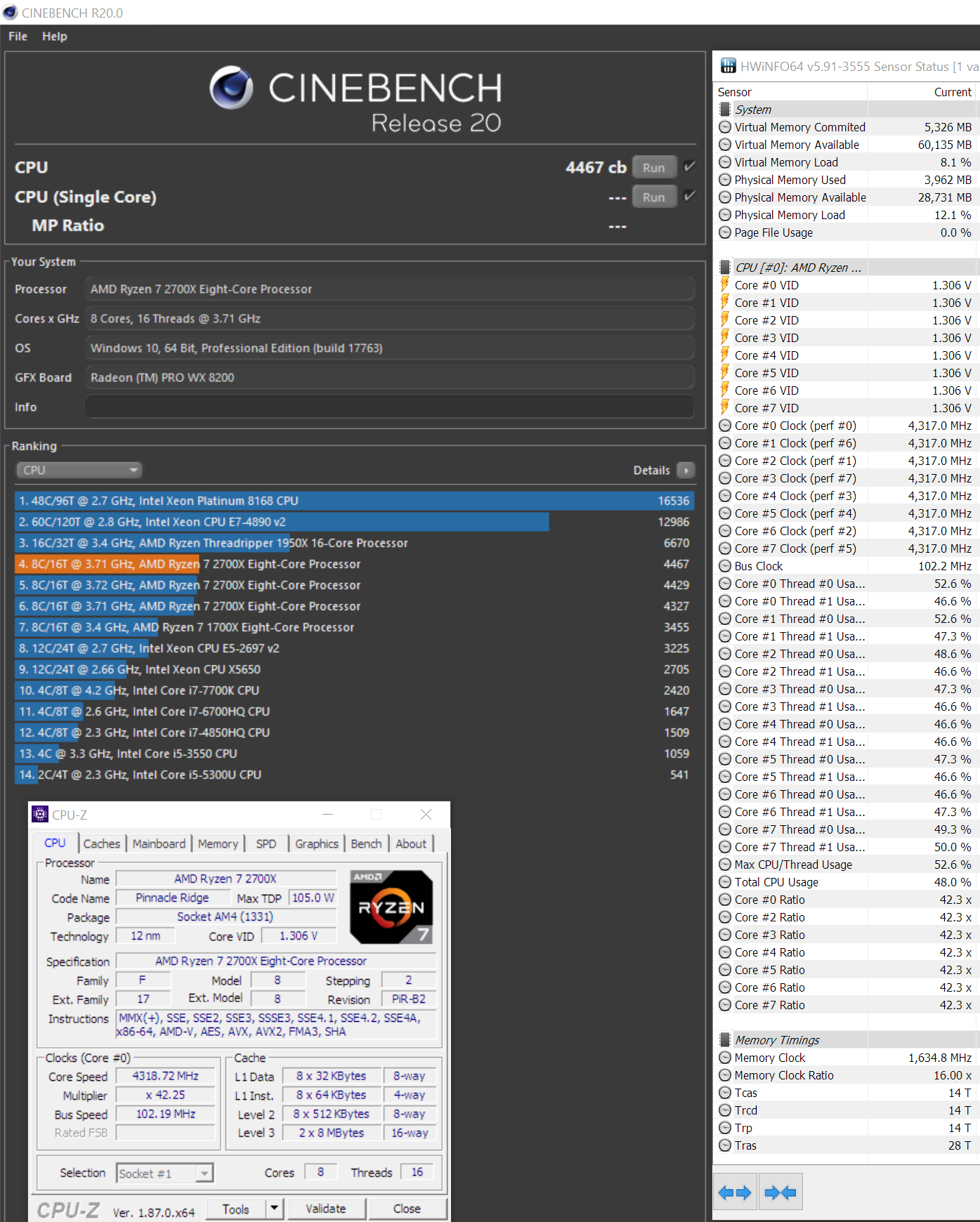Open the CPU-Z Tools dropdown arrow
The width and height of the screenshot is (980, 1222).
pyautogui.click(x=274, y=1208)
